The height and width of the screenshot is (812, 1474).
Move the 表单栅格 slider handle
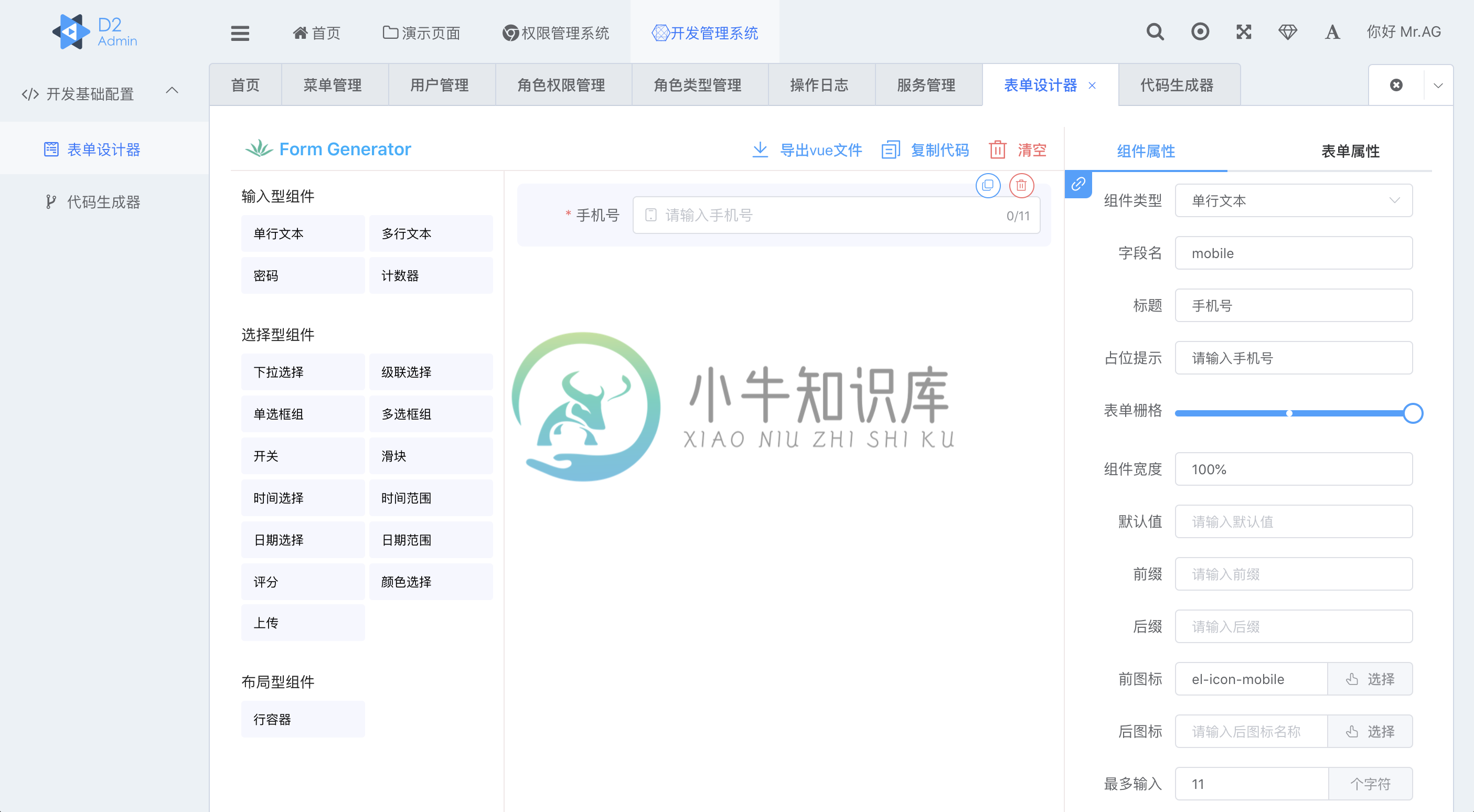1412,413
